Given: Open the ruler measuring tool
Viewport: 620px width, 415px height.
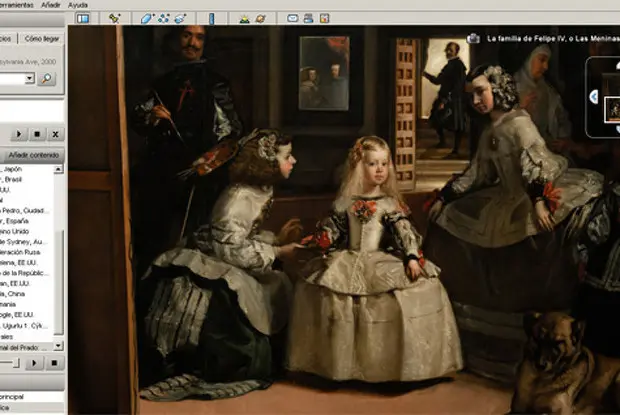Looking at the screenshot, I should pyautogui.click(x=212, y=19).
